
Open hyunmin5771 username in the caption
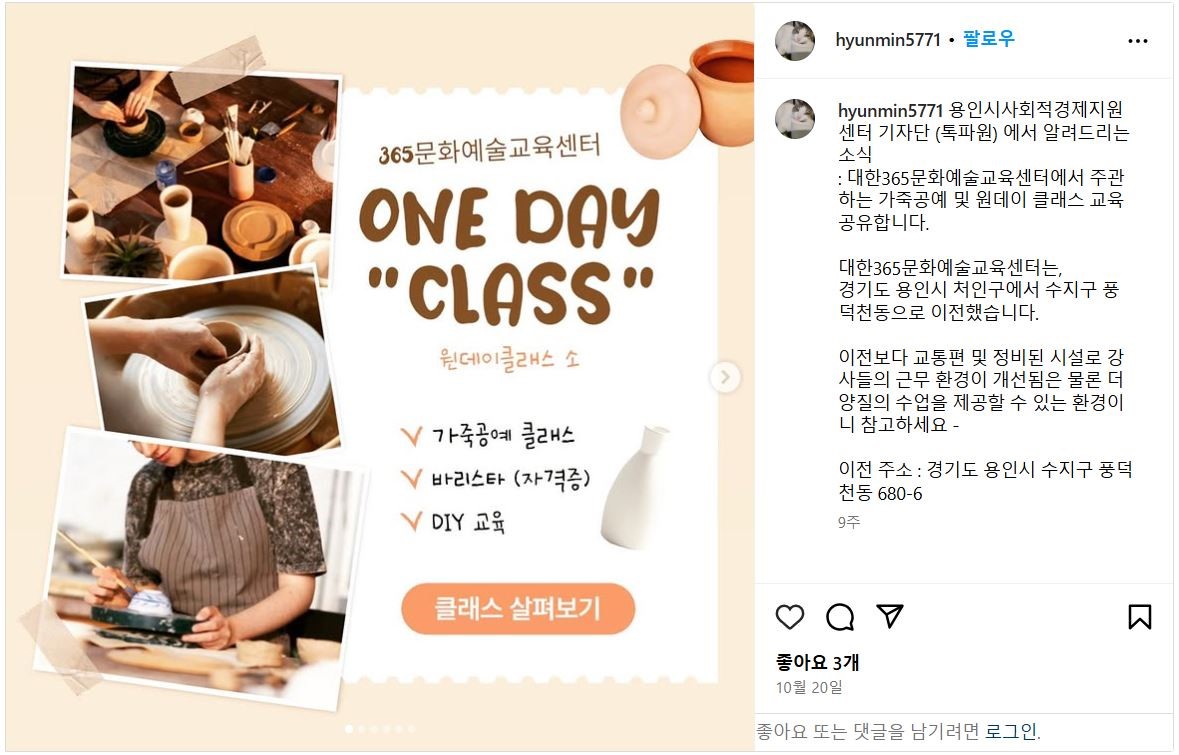pyautogui.click(x=890, y=111)
